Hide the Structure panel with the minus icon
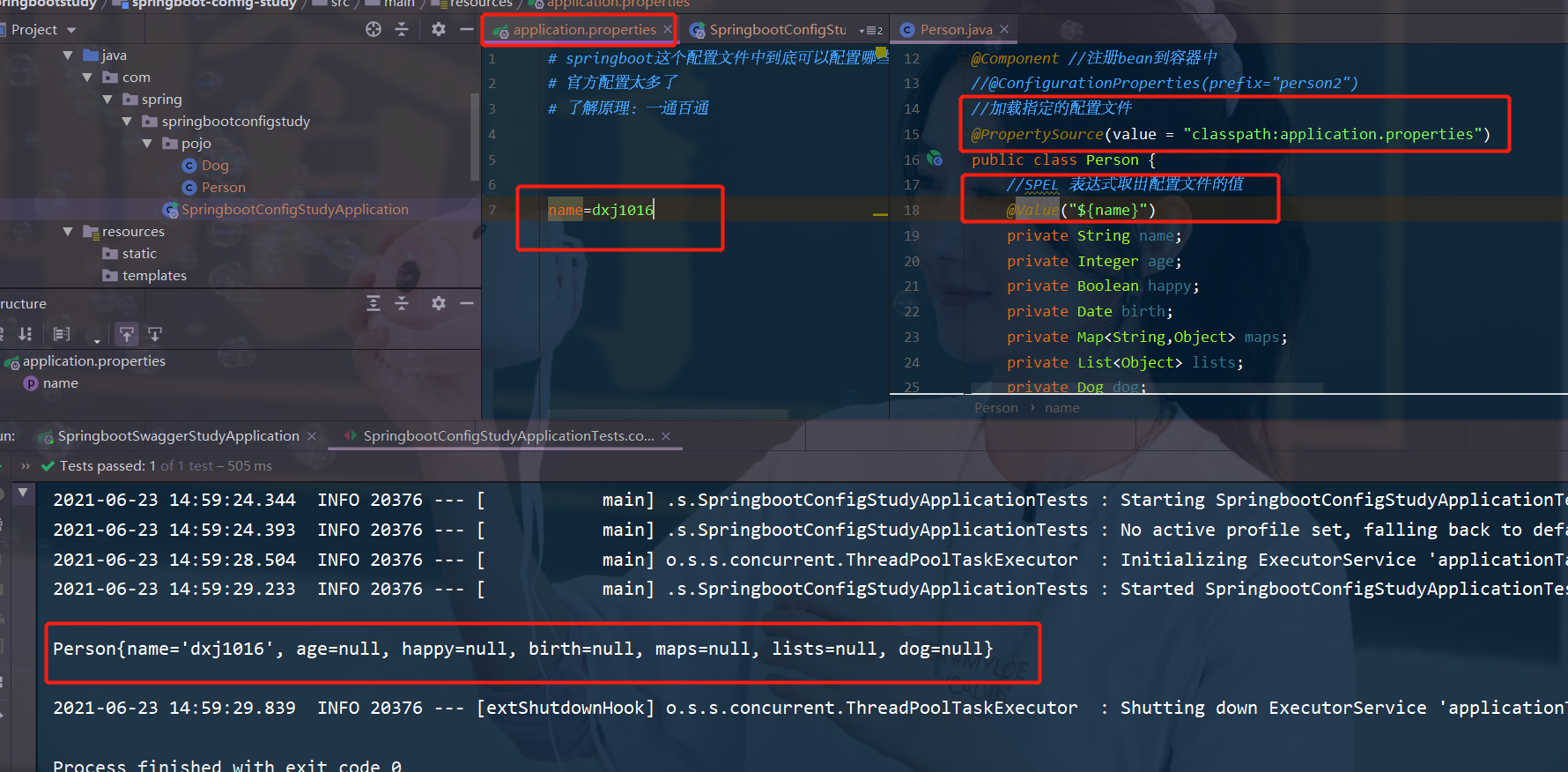1568x772 pixels. [467, 303]
